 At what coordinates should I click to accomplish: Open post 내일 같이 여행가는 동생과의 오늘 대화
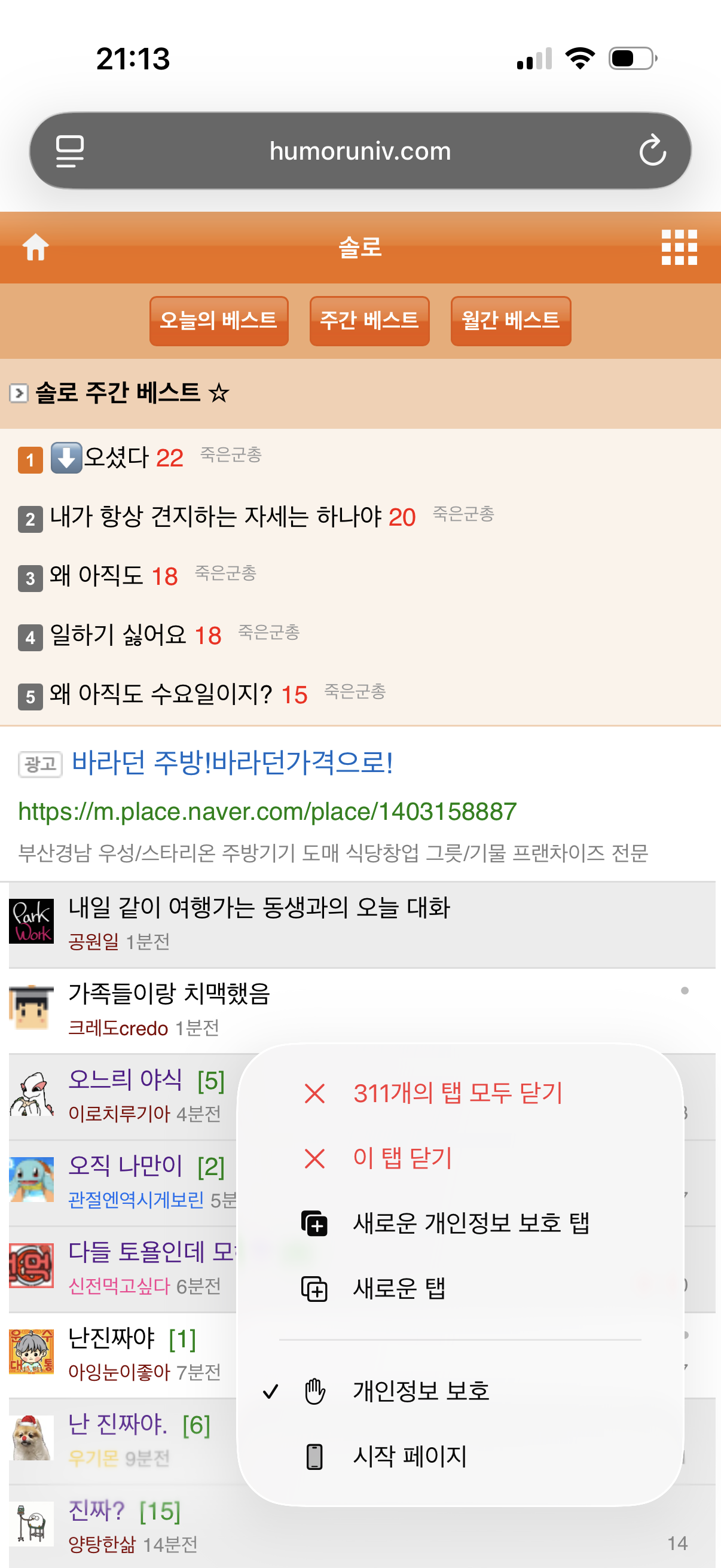point(259,908)
